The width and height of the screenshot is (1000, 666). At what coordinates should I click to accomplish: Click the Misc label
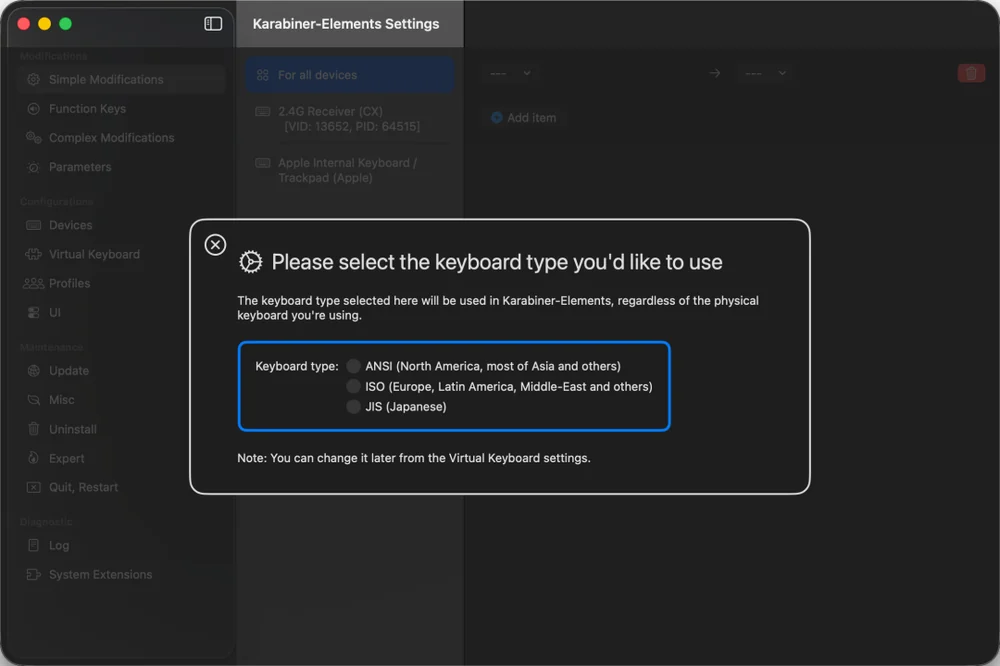62,400
